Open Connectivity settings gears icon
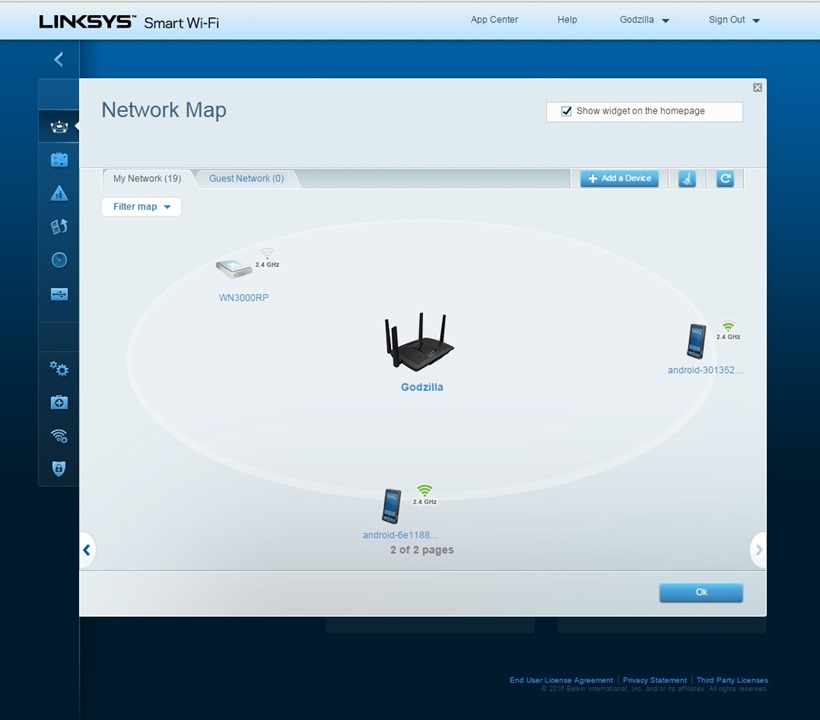Image resolution: width=820 pixels, height=720 pixels. [x=59, y=369]
